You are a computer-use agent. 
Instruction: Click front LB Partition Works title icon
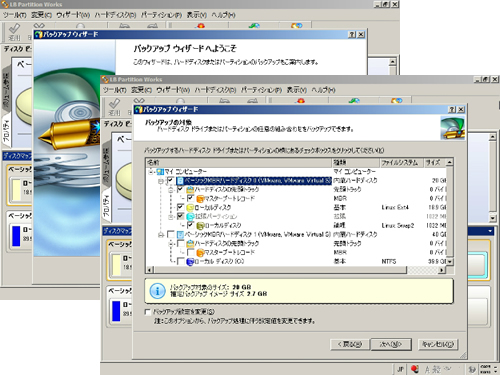[105, 80]
